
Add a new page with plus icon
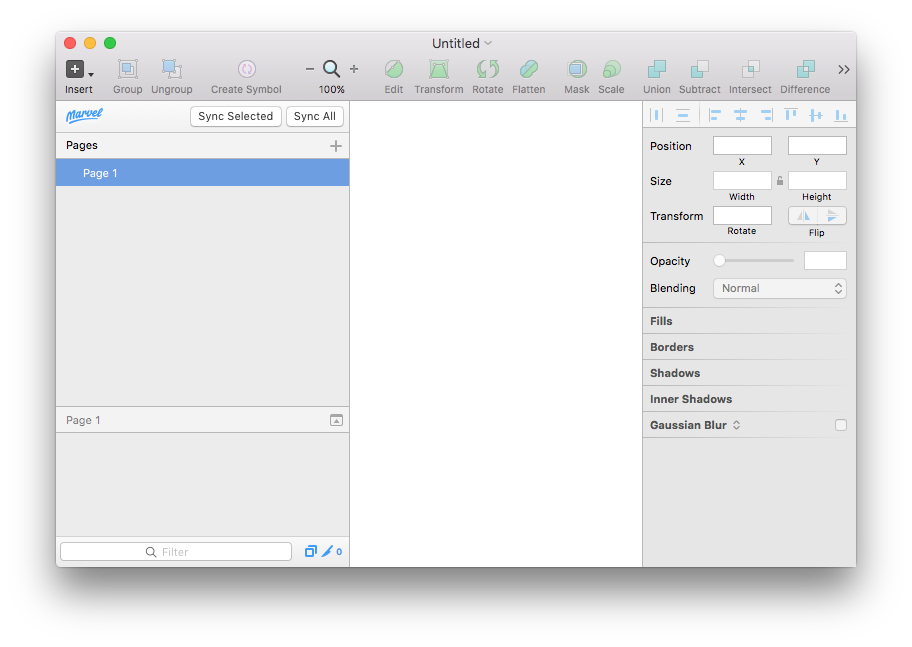(336, 146)
